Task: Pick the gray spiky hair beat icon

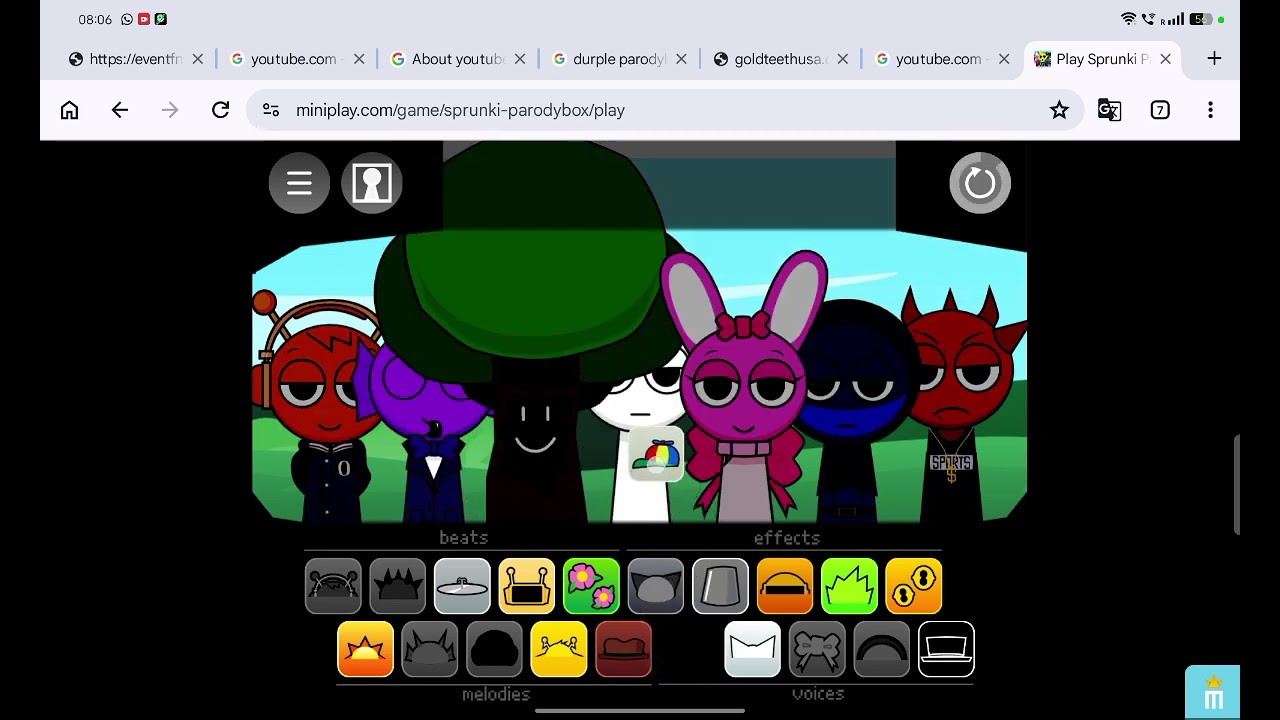Action: [398, 586]
